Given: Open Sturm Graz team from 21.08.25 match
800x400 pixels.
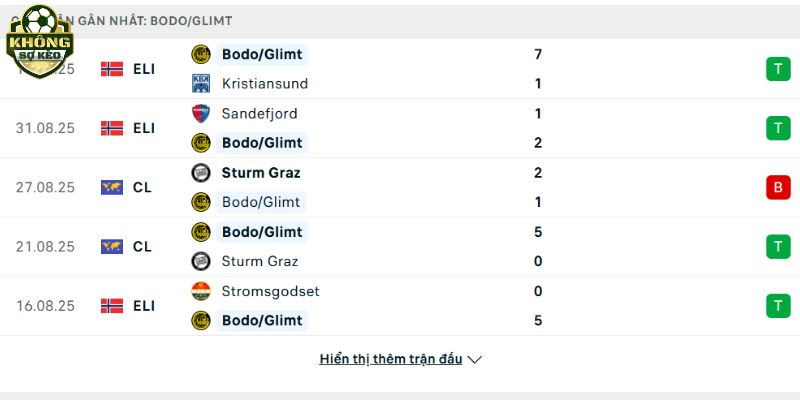Looking at the screenshot, I should pos(260,261).
